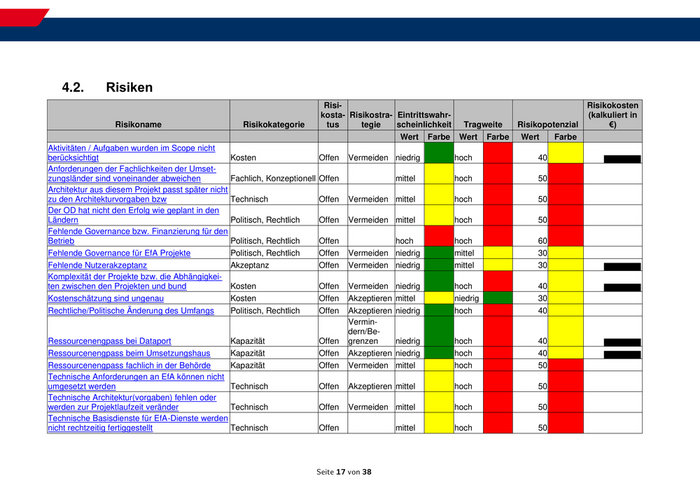Click the risk potential value '60' cell
Viewport: 700px width, 495px height.
[530, 241]
